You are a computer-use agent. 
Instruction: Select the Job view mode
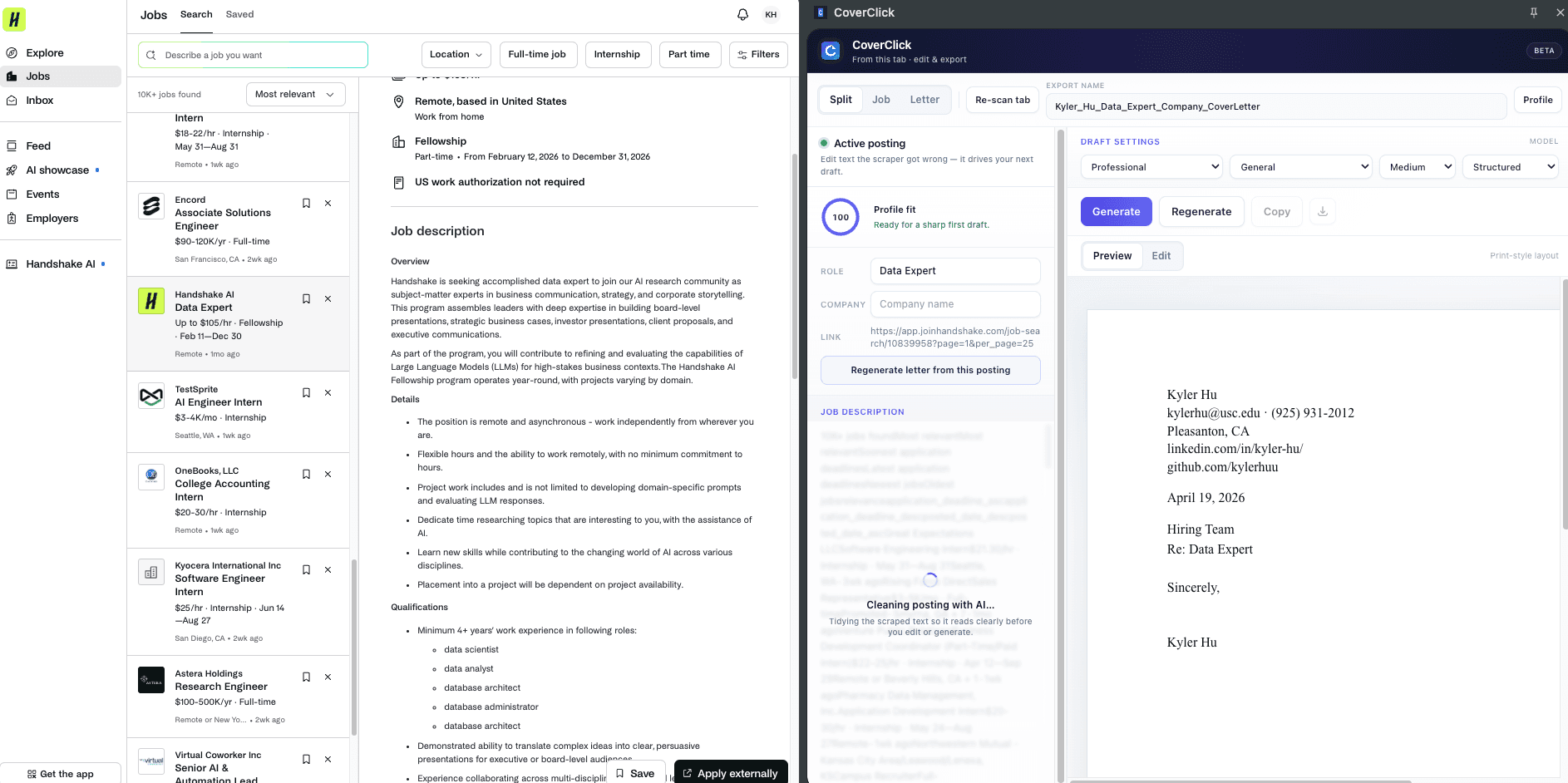click(881, 100)
